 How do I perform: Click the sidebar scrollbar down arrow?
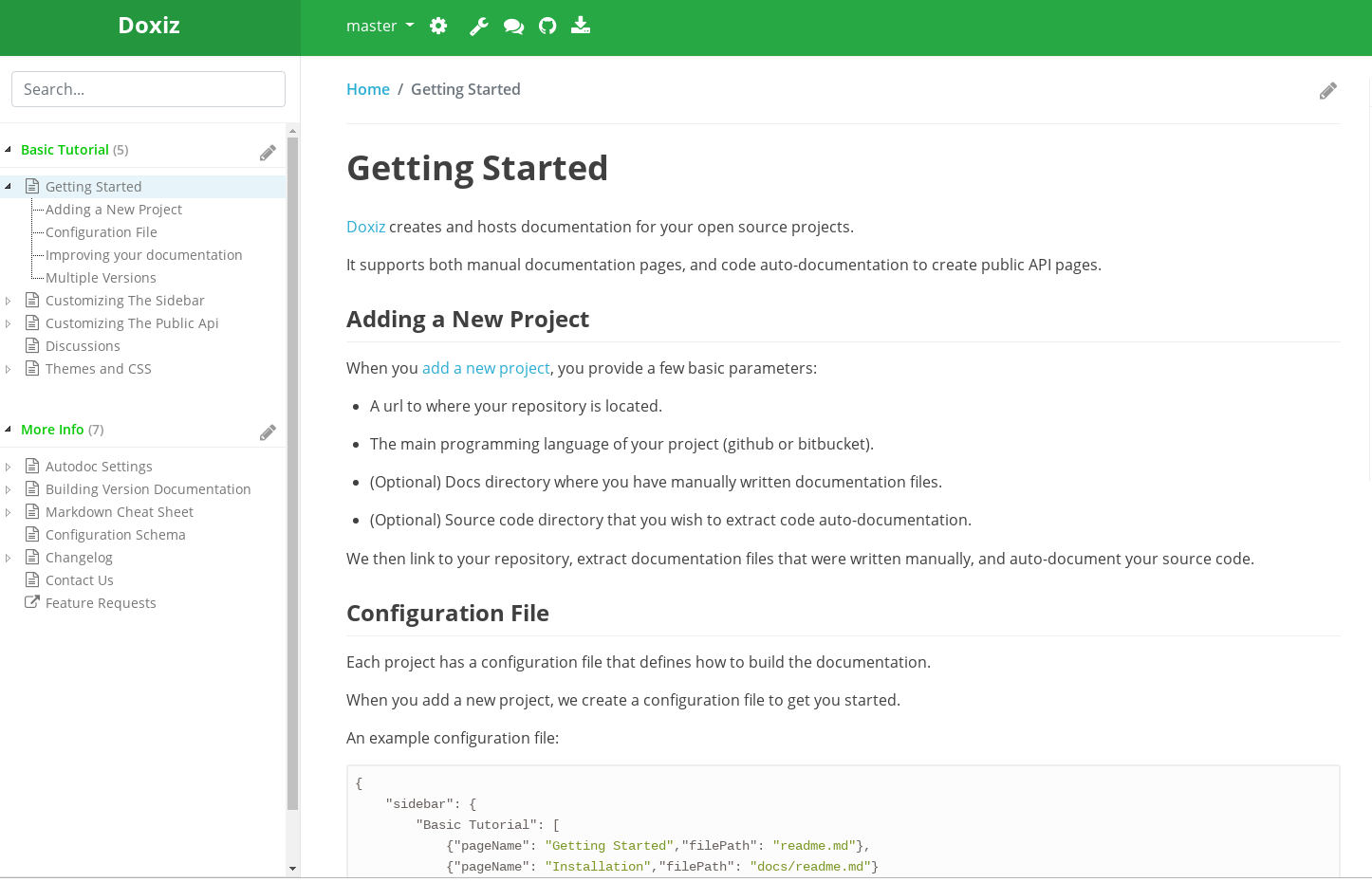[x=292, y=868]
